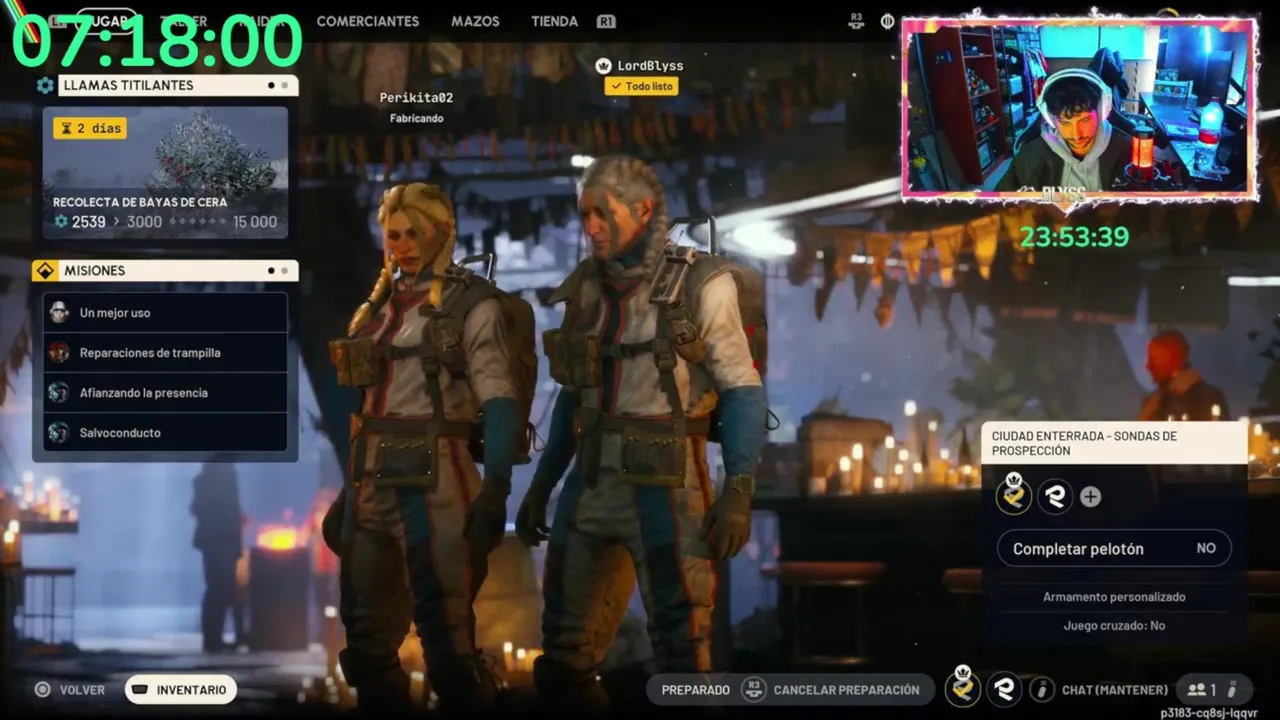This screenshot has width=1280, height=720.
Task: Open the 'Recolecta de bayas de cera' event card
Action: tap(165, 173)
